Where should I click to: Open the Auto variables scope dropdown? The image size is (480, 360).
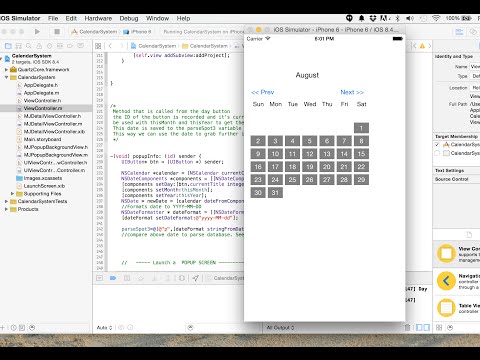point(104,328)
